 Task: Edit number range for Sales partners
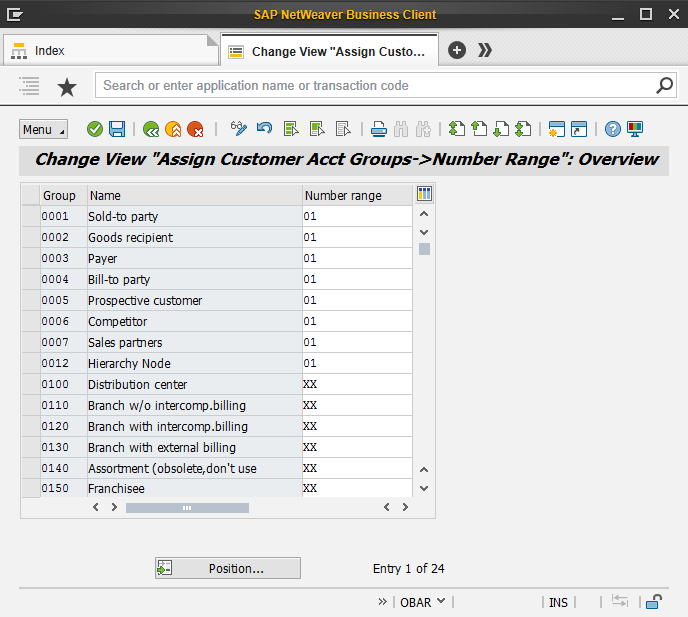[357, 343]
